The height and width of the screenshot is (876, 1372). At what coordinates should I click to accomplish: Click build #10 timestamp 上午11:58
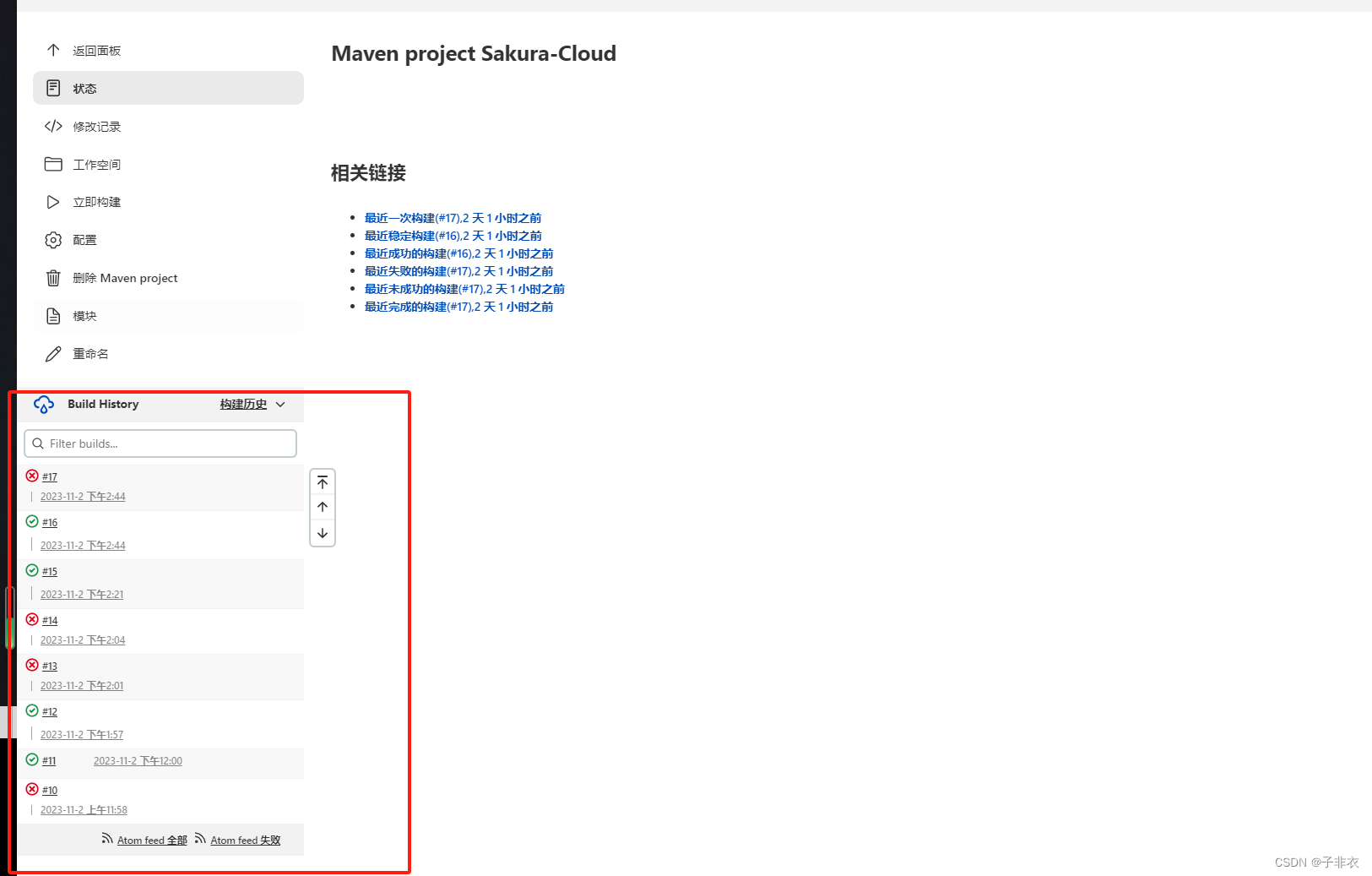click(x=84, y=810)
